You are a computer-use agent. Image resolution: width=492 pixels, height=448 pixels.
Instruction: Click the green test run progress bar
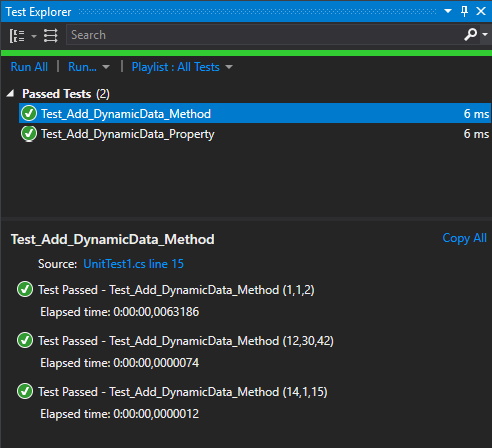[247, 53]
